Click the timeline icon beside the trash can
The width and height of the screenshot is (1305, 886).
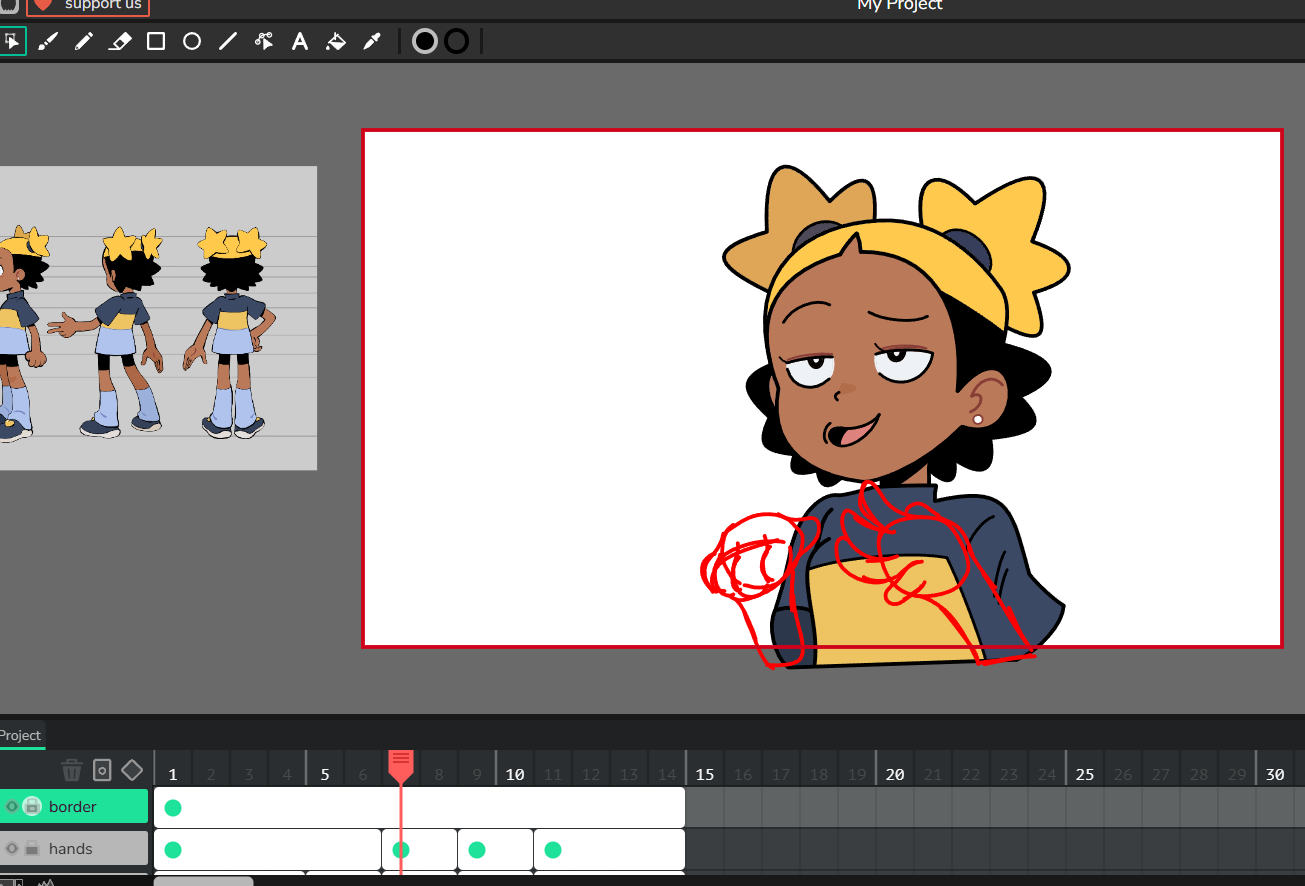pos(102,770)
